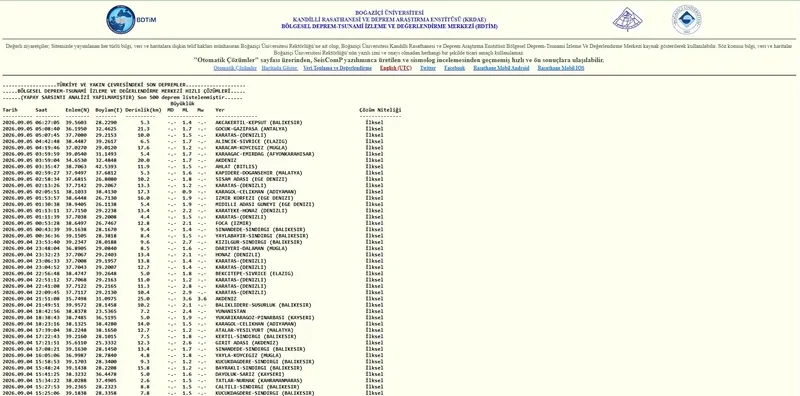Select the GIRIT ADASI (AKDENIZ) entry

[x=246, y=343]
